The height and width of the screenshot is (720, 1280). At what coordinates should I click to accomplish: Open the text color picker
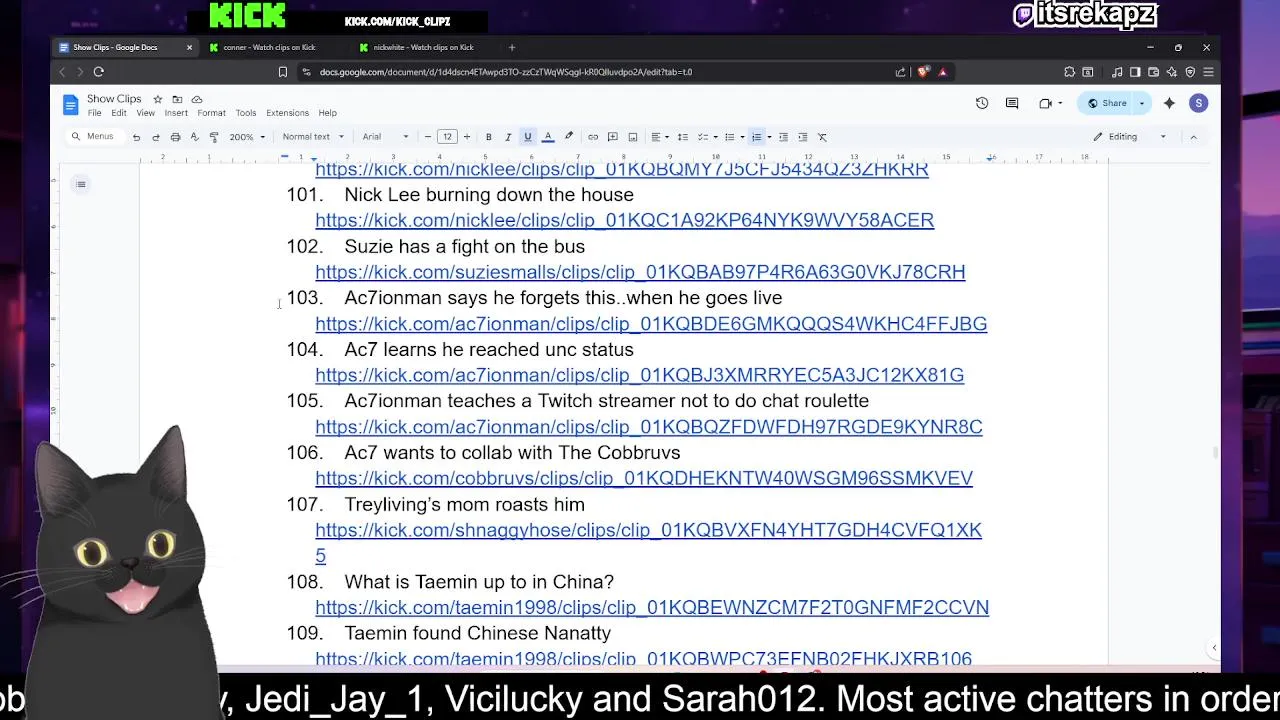click(x=548, y=137)
